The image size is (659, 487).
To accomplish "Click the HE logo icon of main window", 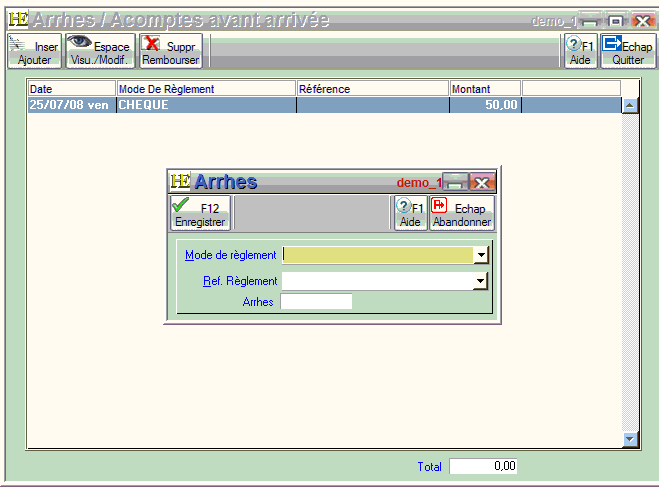I will 18,19.
